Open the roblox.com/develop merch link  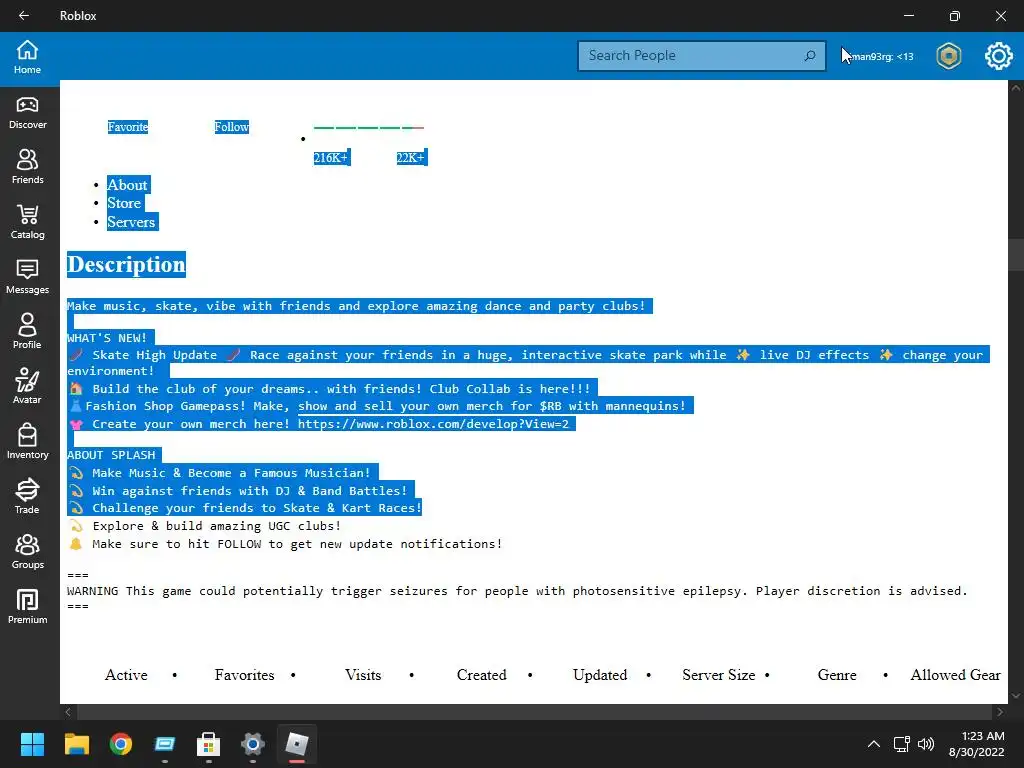pos(433,424)
